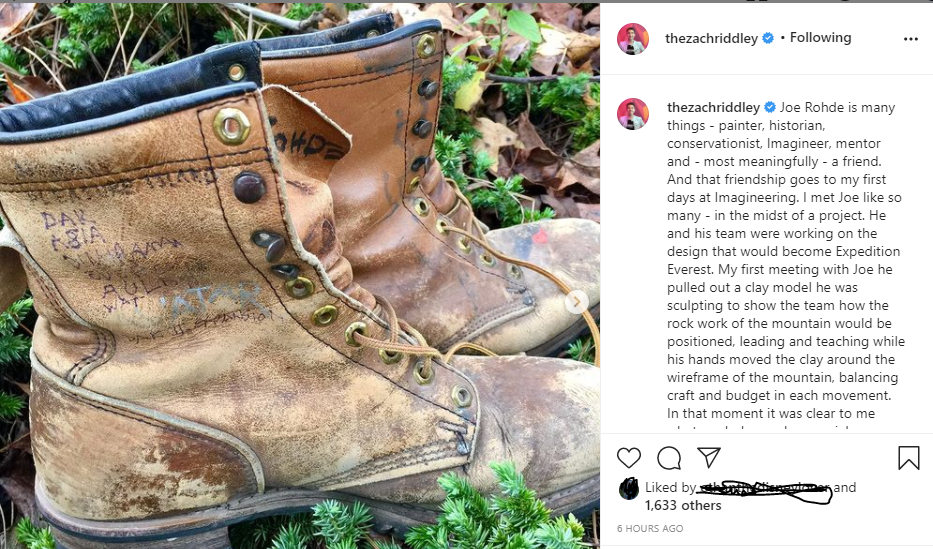This screenshot has height=549, width=933.
Task: Click the verified badge next to caption username
Action: [x=770, y=107]
